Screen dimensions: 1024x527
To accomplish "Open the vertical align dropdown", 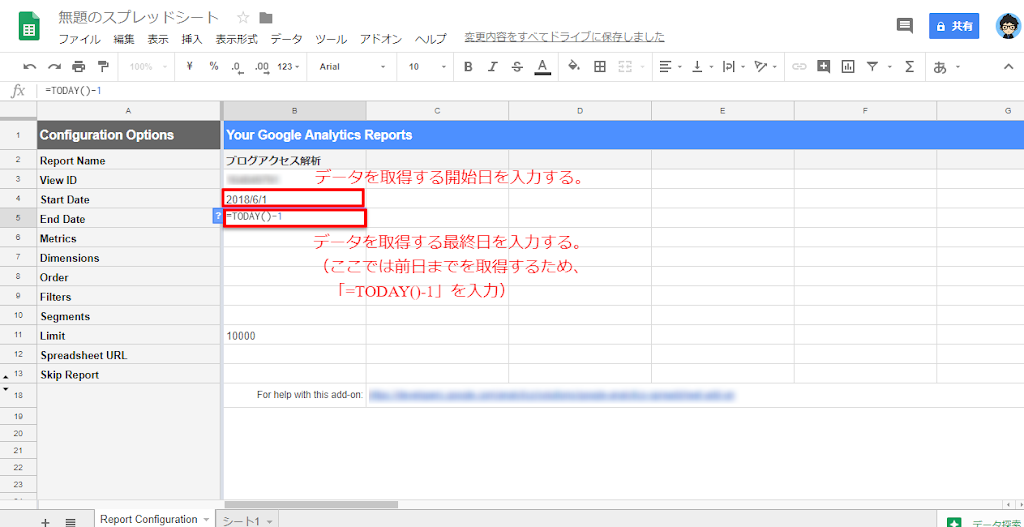I will (x=703, y=67).
